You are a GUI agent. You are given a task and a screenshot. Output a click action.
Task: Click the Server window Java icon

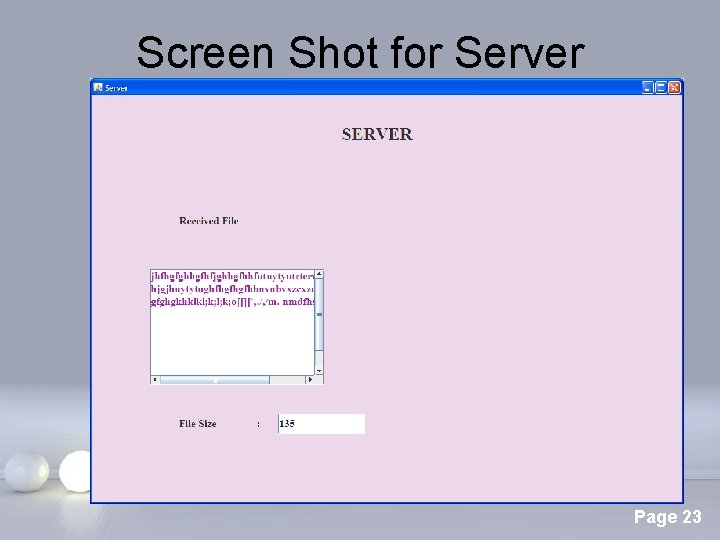tap(98, 87)
